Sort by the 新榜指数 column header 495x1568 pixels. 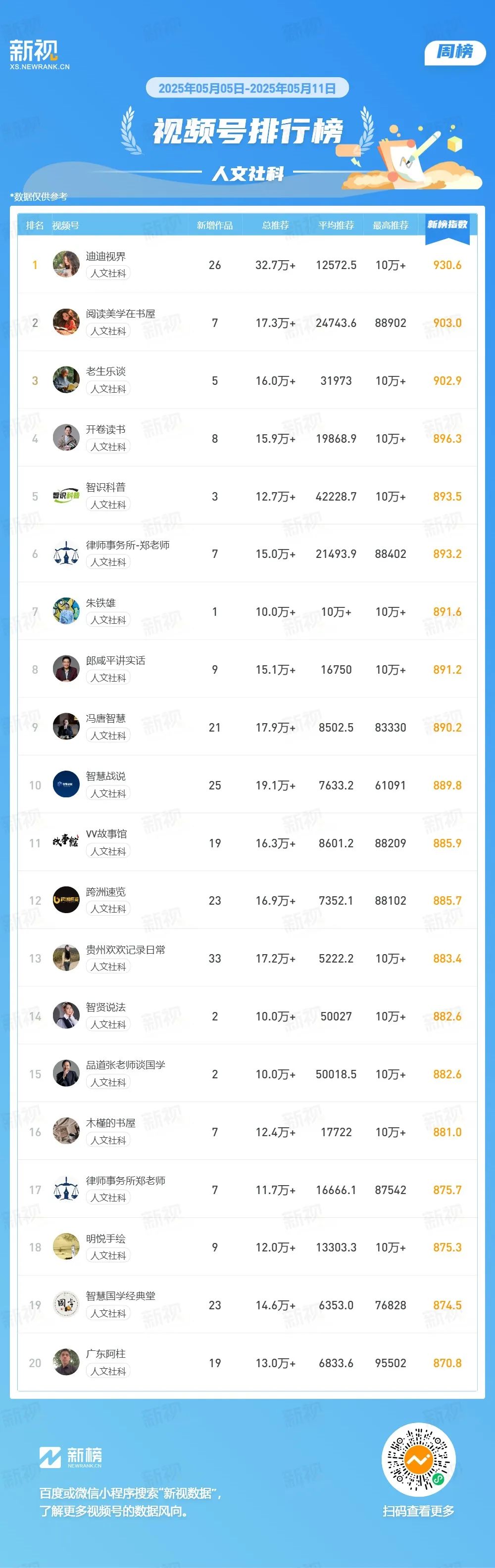point(447,225)
